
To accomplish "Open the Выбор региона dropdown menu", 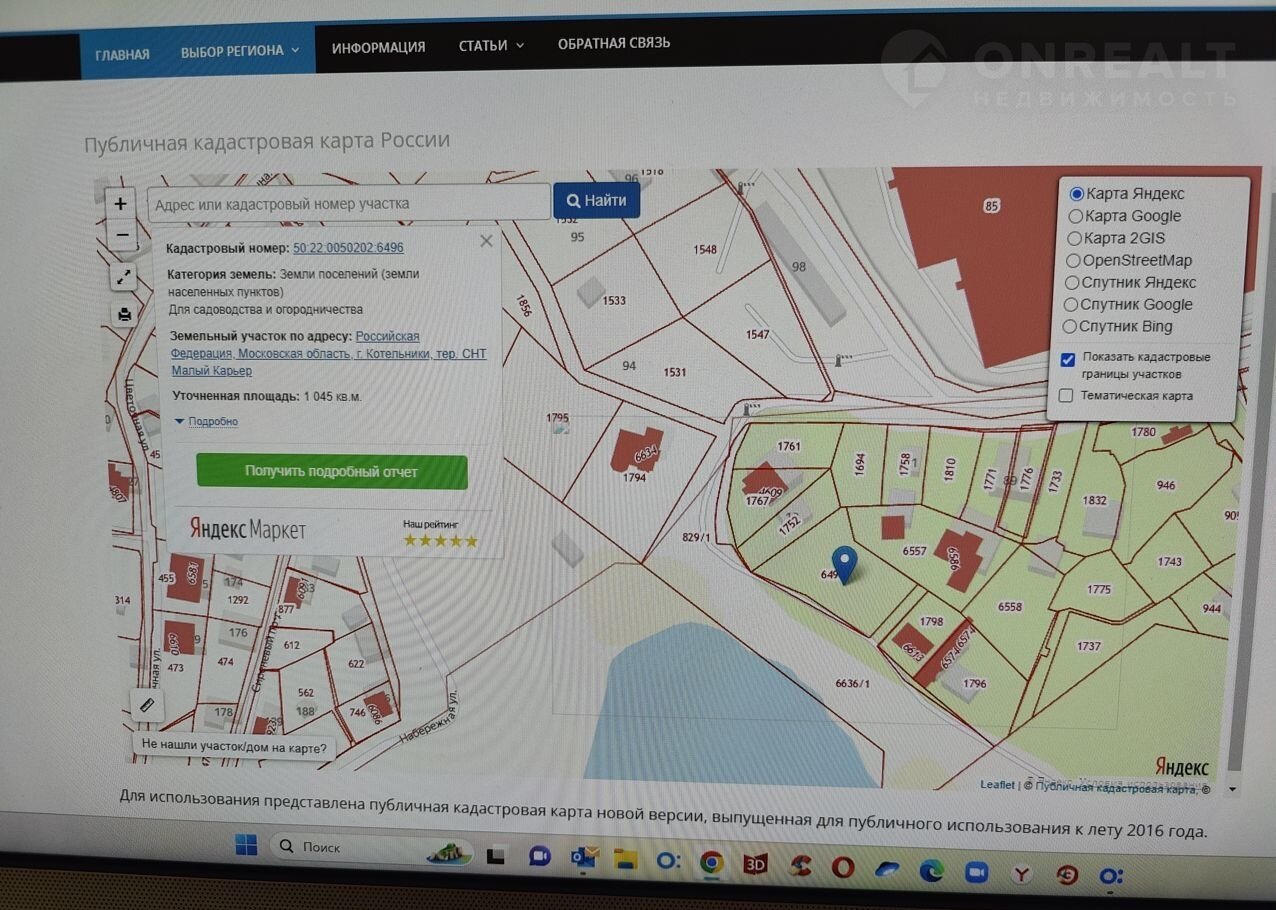I will pyautogui.click(x=240, y=52).
